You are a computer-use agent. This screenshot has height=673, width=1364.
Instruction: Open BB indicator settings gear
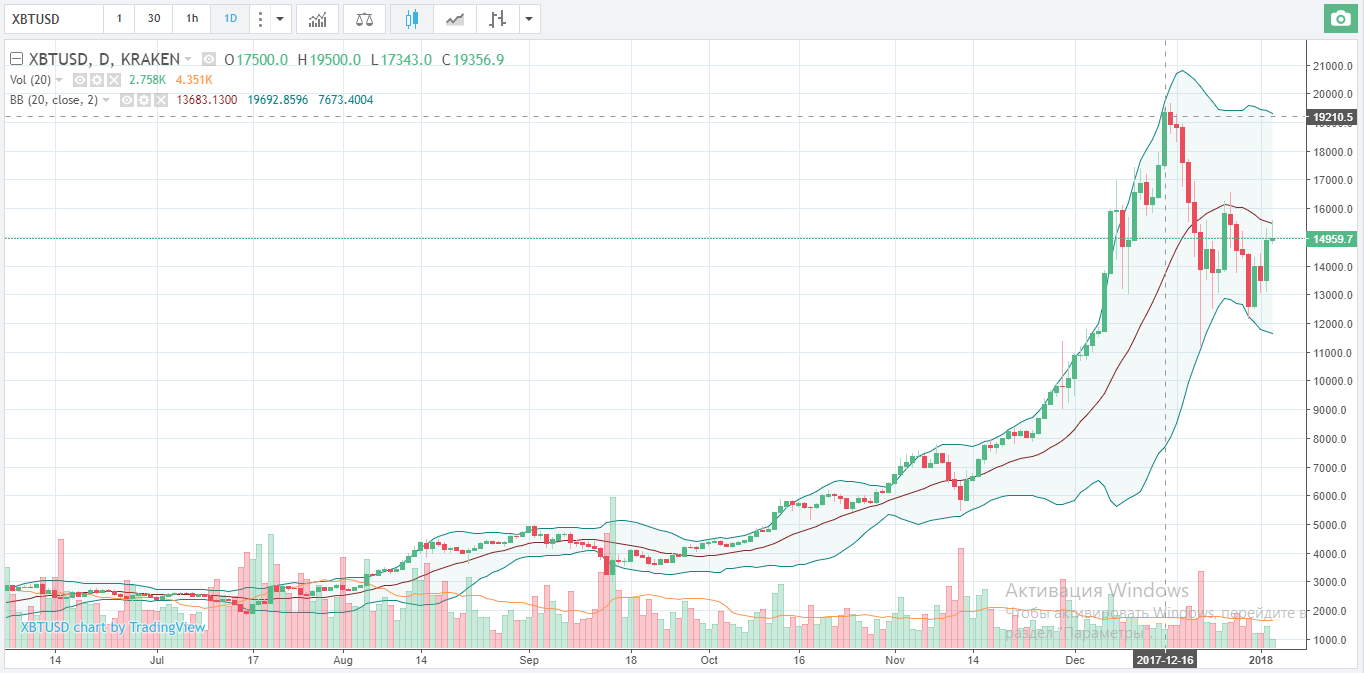pyautogui.click(x=144, y=100)
